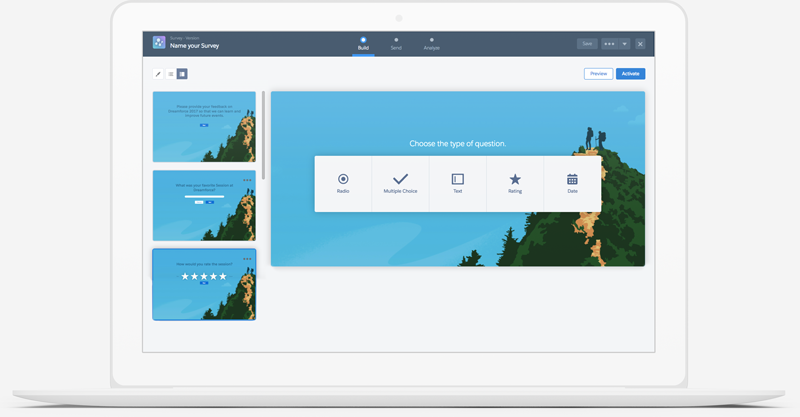Select the Rating star question type
Viewport: 800px width, 417px height.
click(515, 183)
